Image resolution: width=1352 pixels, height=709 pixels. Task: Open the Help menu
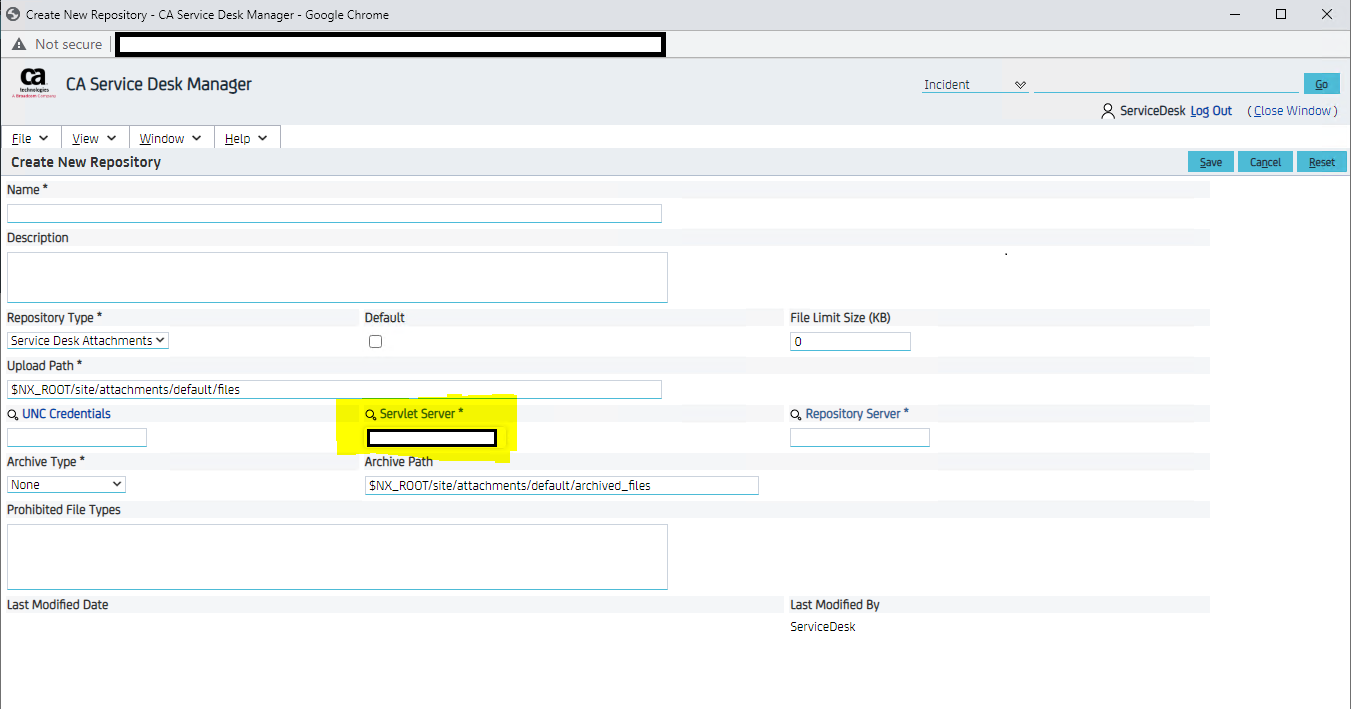point(246,138)
